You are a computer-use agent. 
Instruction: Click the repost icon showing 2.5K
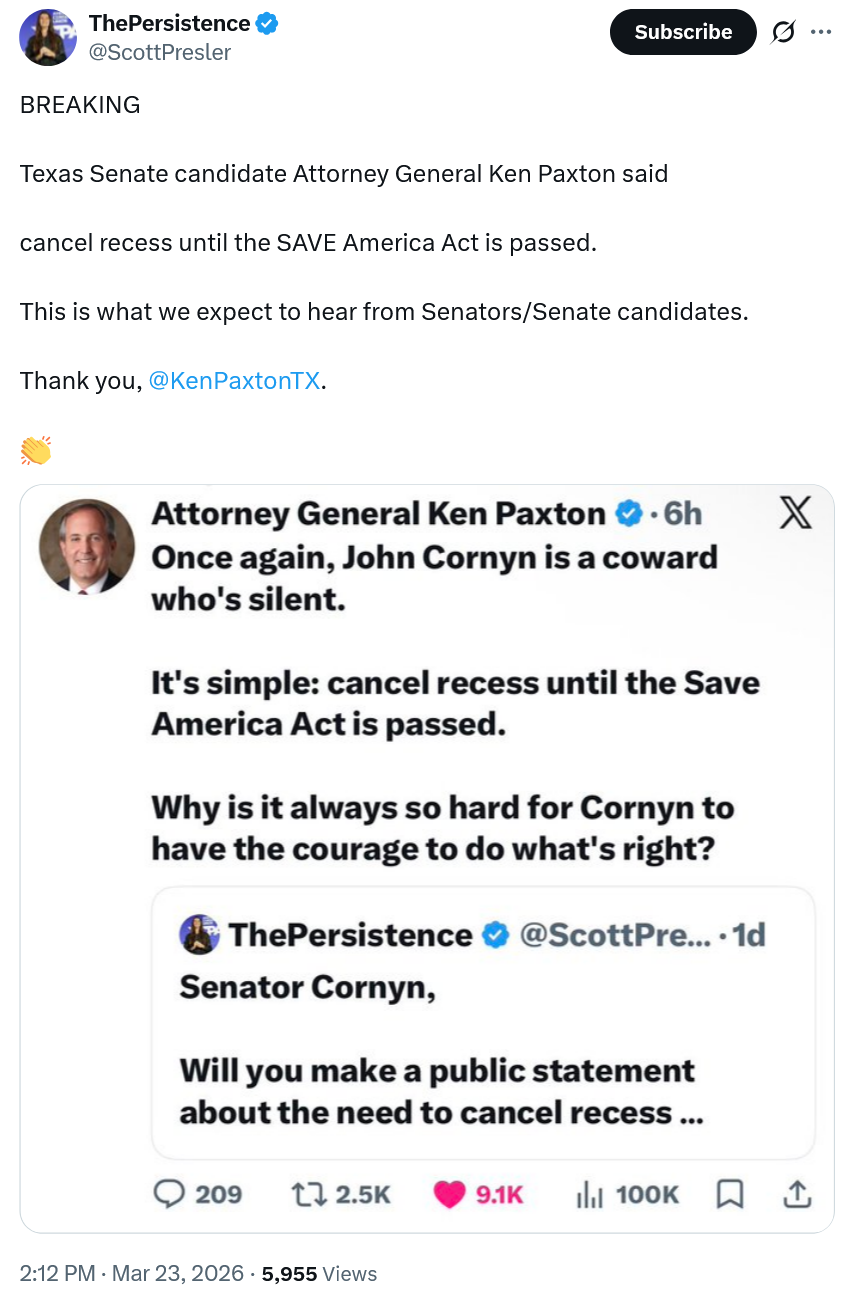click(x=304, y=1194)
